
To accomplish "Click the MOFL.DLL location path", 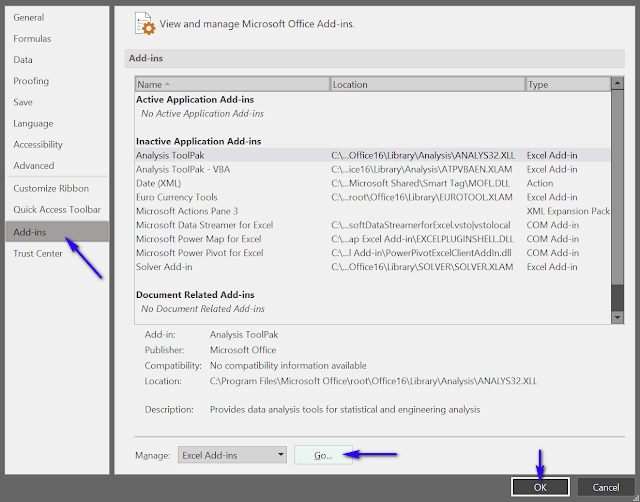I will 420,184.
